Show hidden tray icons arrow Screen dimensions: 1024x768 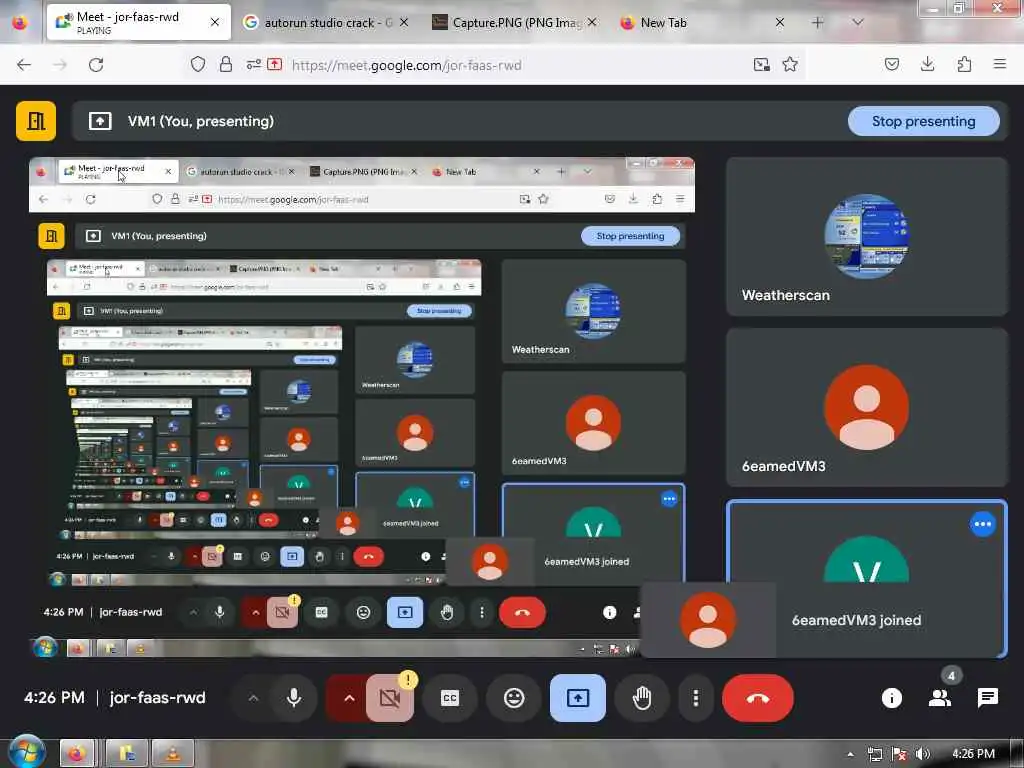(850, 754)
